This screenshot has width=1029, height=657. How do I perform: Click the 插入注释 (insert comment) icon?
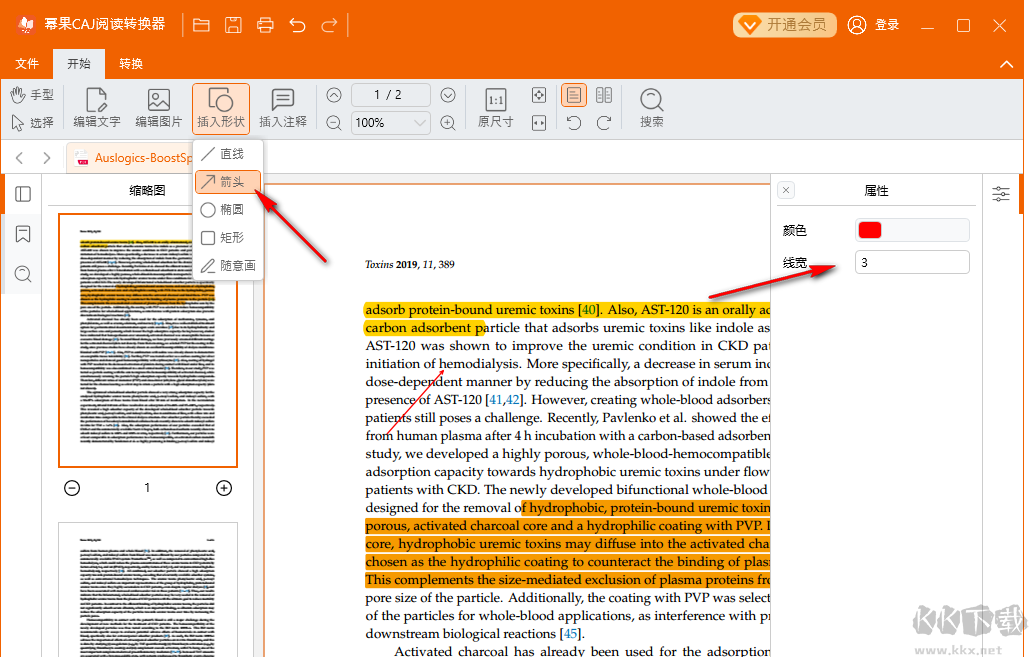coord(283,108)
